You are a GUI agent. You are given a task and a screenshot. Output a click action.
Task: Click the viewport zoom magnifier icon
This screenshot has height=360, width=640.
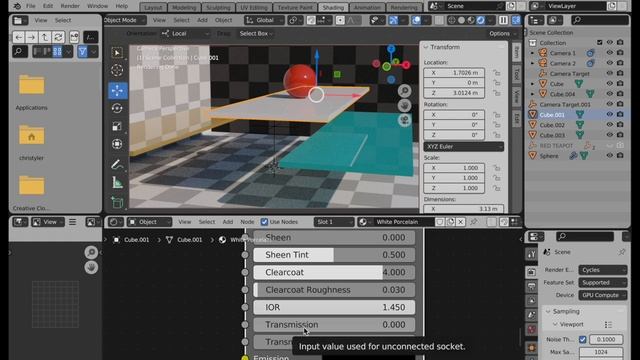click(404, 91)
